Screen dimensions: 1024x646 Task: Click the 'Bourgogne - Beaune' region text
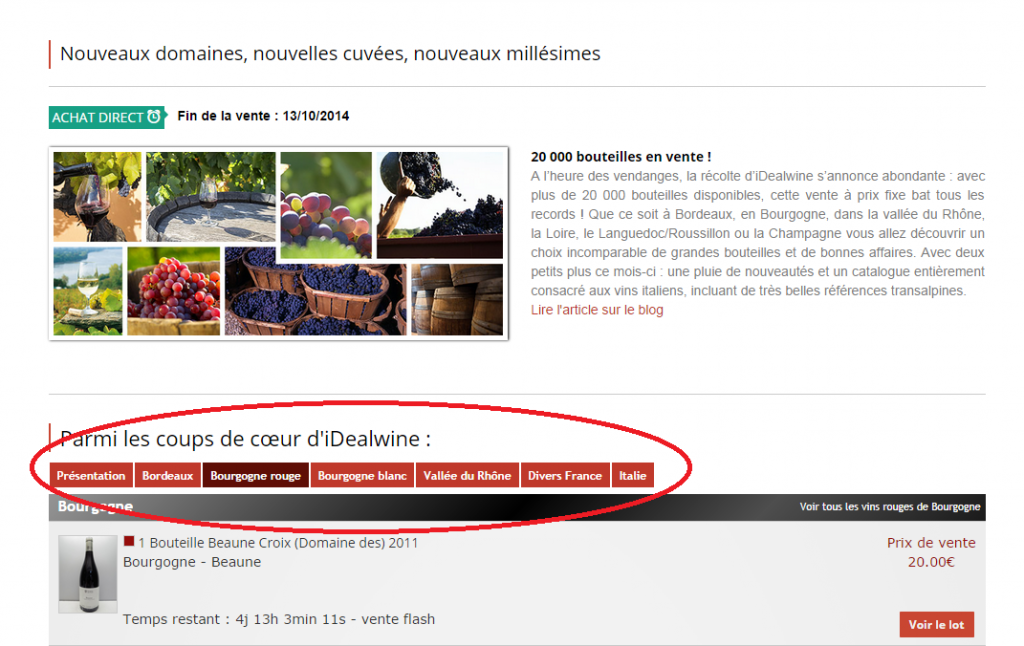192,562
